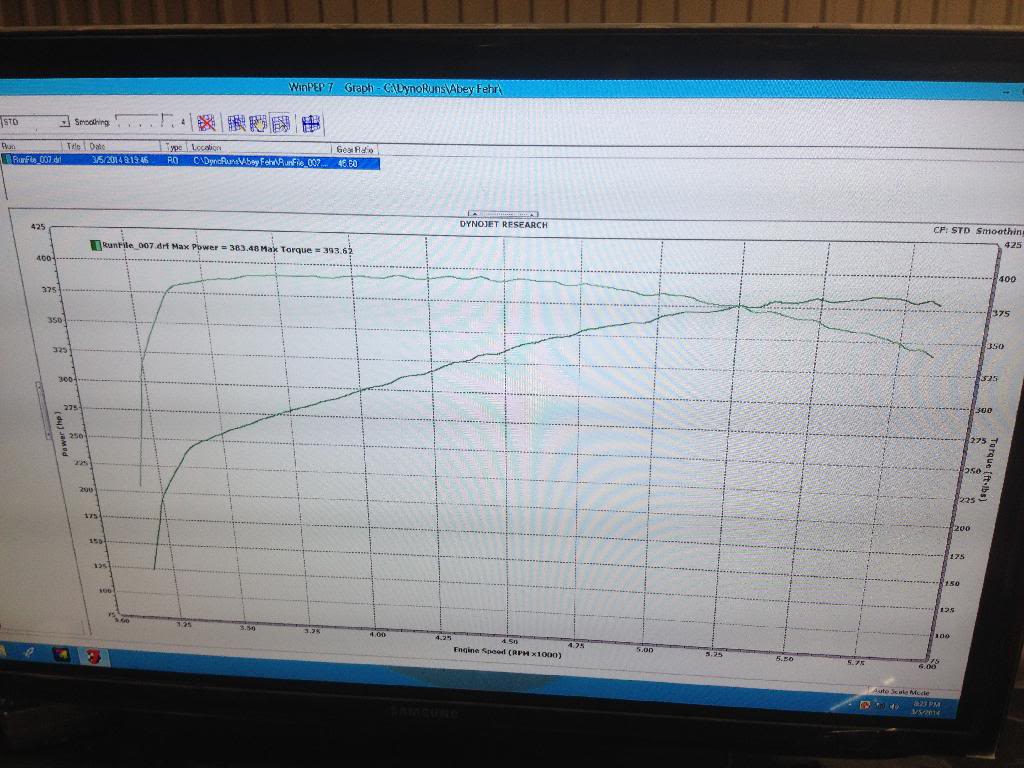Open the STD correction factor dropdown
The width and height of the screenshot is (1024, 768).
coord(35,122)
